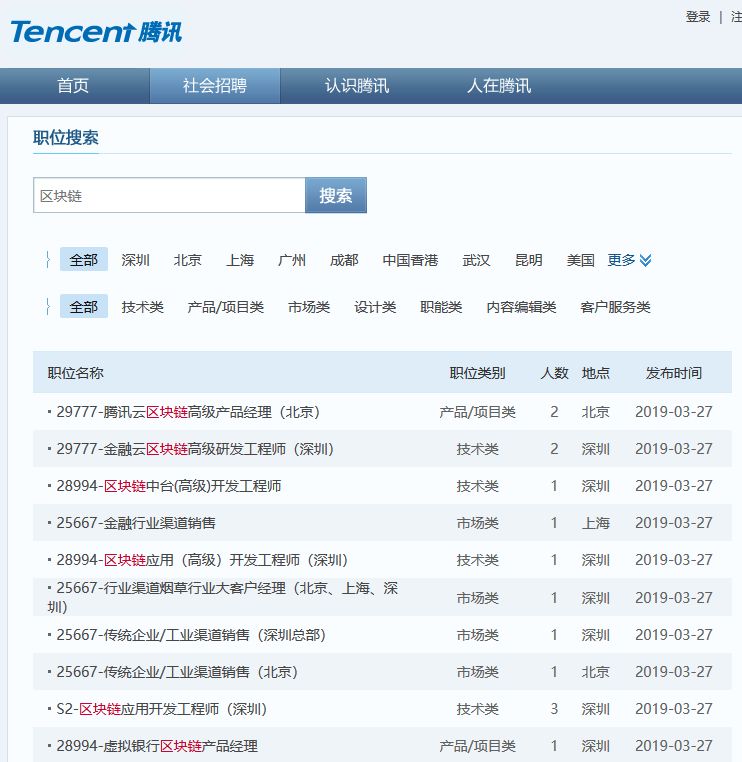The height and width of the screenshot is (762, 742).
Task: Click the 搜索 search button
Action: (336, 195)
